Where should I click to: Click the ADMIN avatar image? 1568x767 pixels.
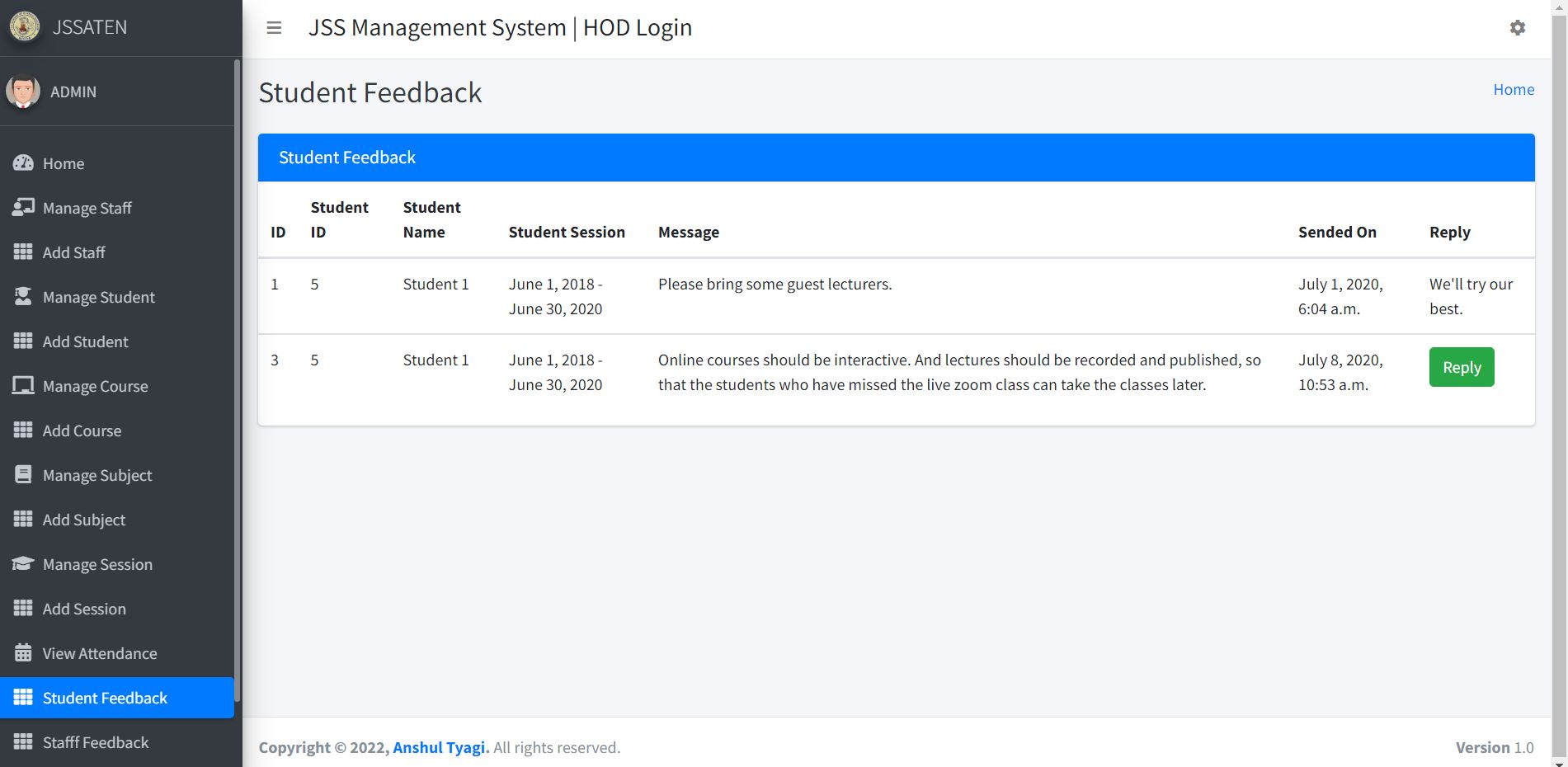[23, 92]
